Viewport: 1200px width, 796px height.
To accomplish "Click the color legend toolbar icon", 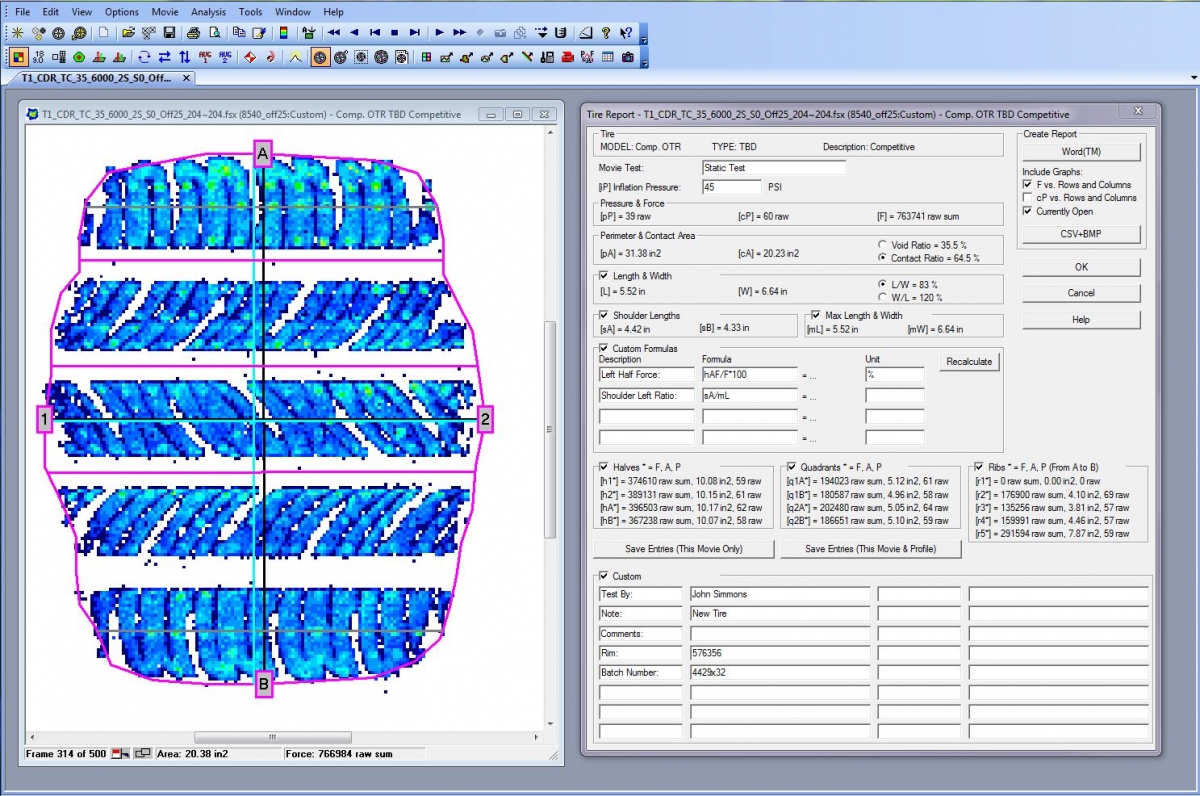I will point(284,33).
